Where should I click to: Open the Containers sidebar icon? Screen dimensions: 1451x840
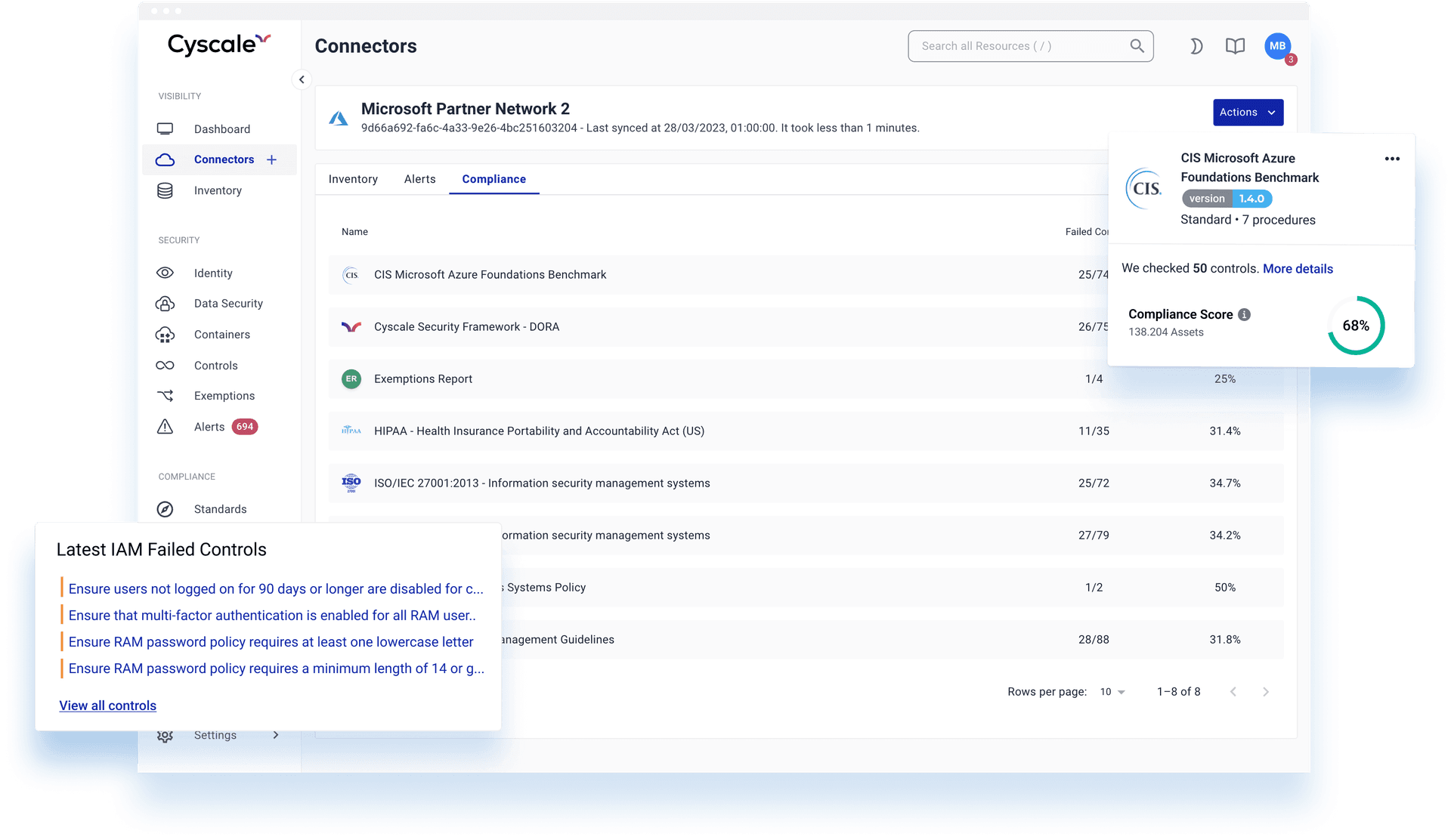(x=165, y=335)
